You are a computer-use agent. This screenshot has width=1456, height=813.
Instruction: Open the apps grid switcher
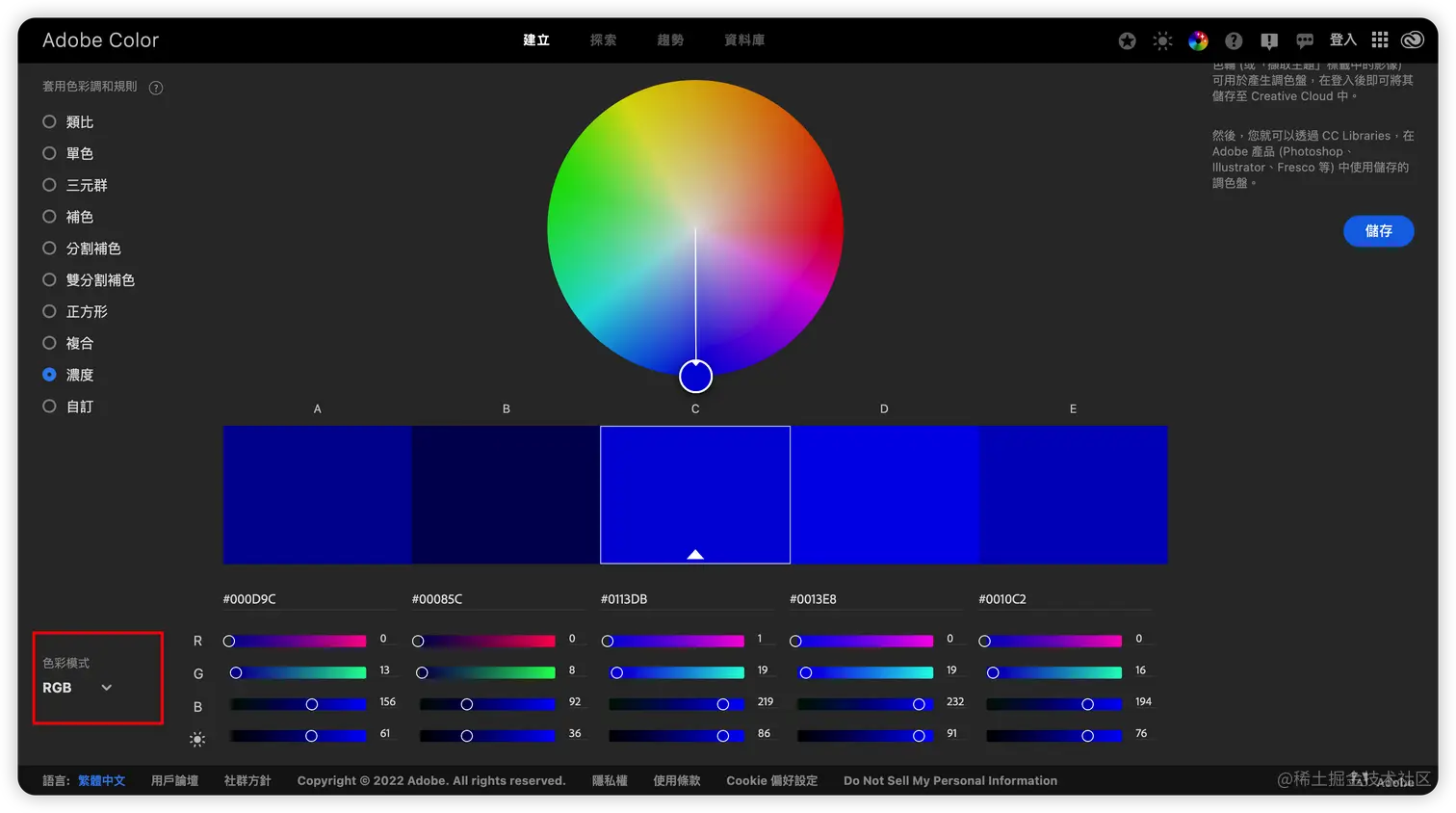(x=1380, y=39)
